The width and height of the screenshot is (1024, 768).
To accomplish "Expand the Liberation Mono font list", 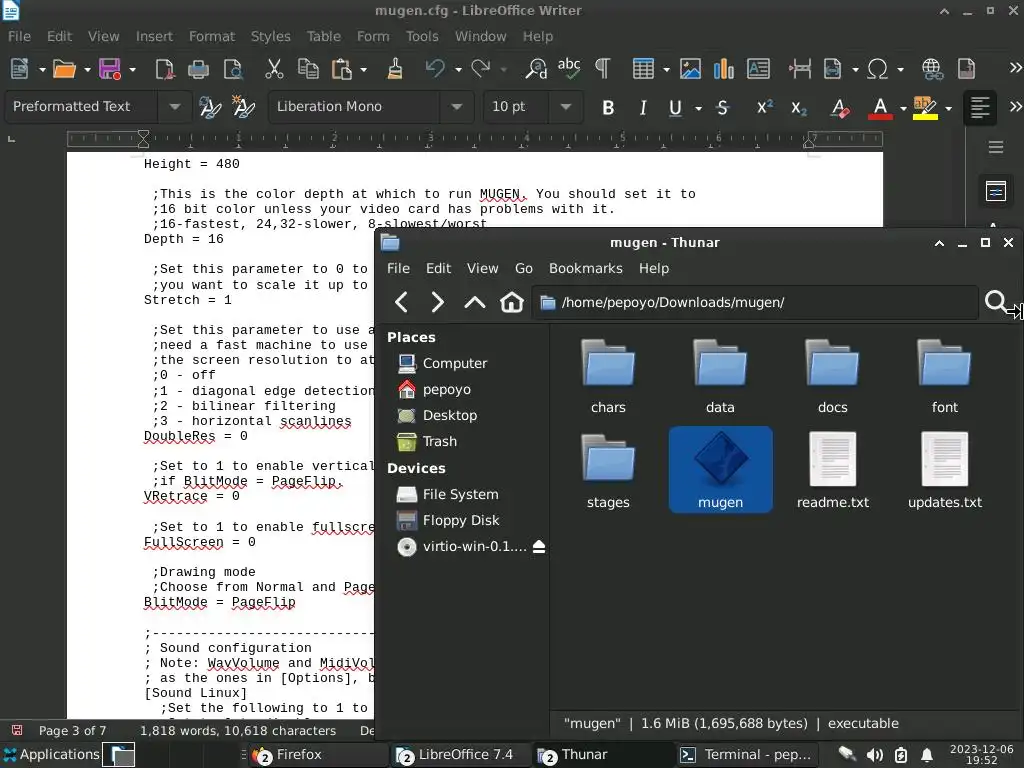I will [x=457, y=106].
